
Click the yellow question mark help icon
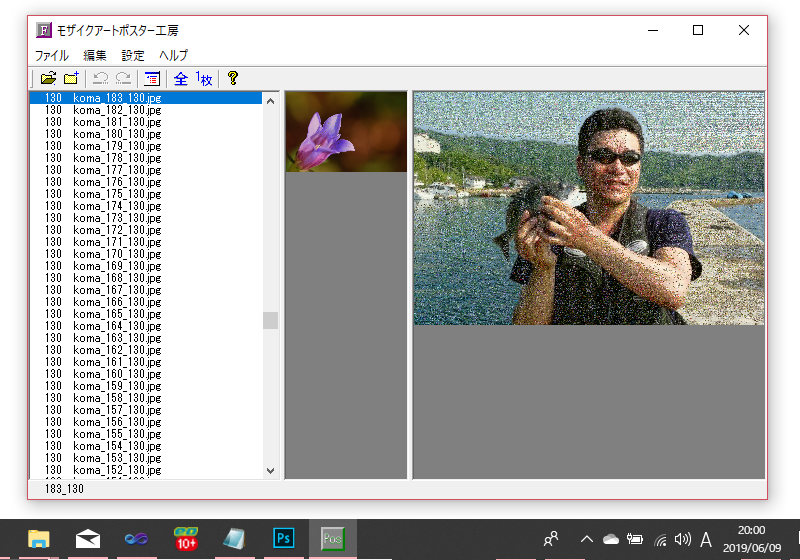coord(233,78)
